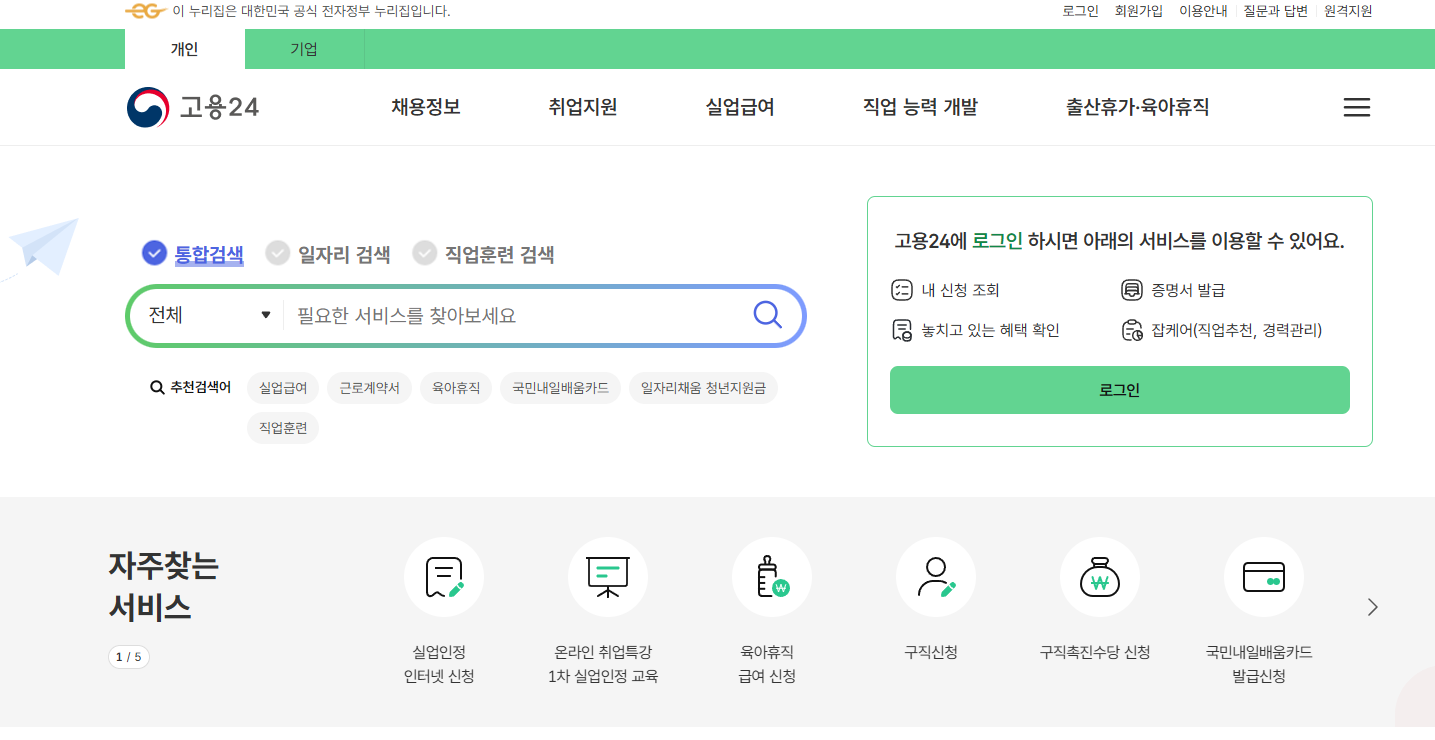
Task: Click the 내 신청 조회 checklist icon
Action: click(901, 291)
